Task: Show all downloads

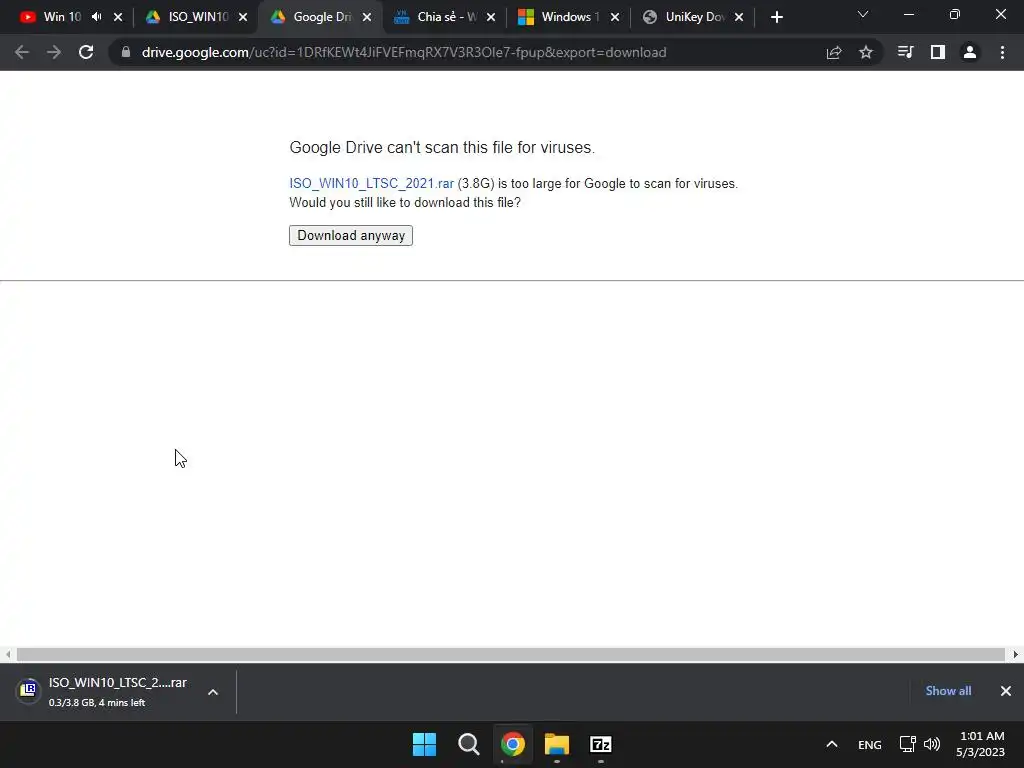Action: [x=948, y=691]
